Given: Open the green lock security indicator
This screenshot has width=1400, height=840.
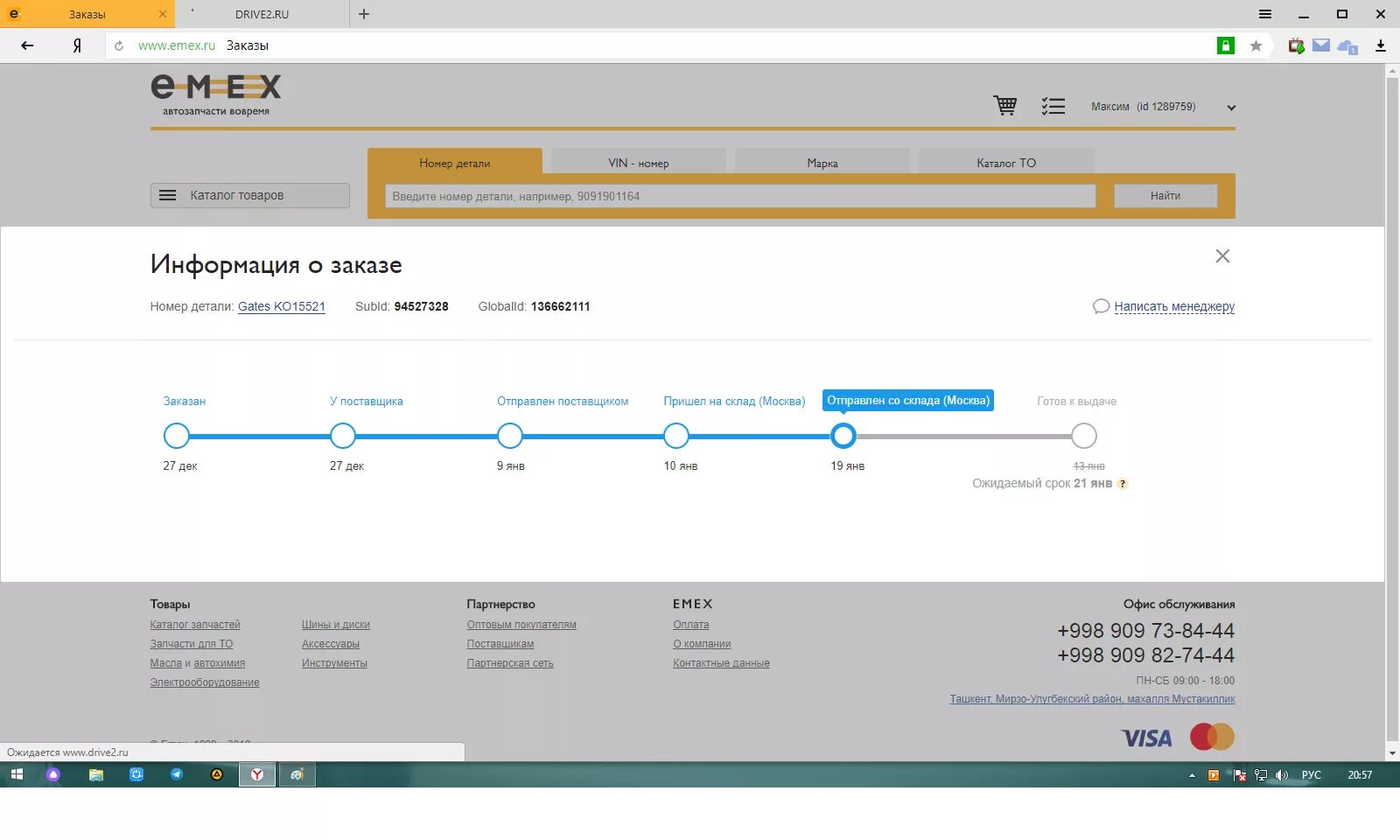Looking at the screenshot, I should pyautogui.click(x=1226, y=45).
